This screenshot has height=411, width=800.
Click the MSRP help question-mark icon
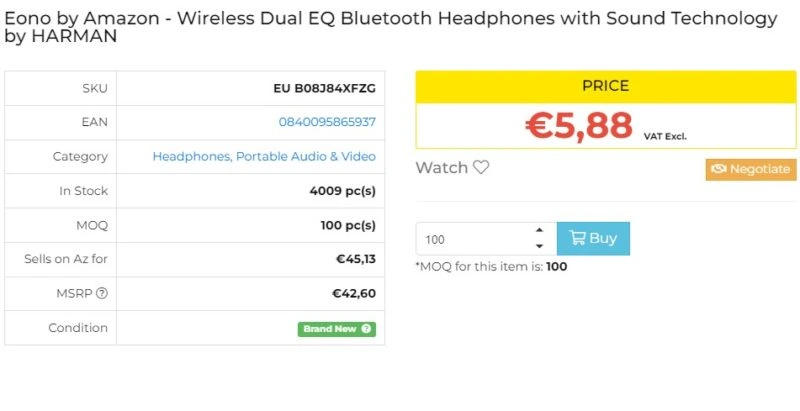pyautogui.click(x=102, y=294)
